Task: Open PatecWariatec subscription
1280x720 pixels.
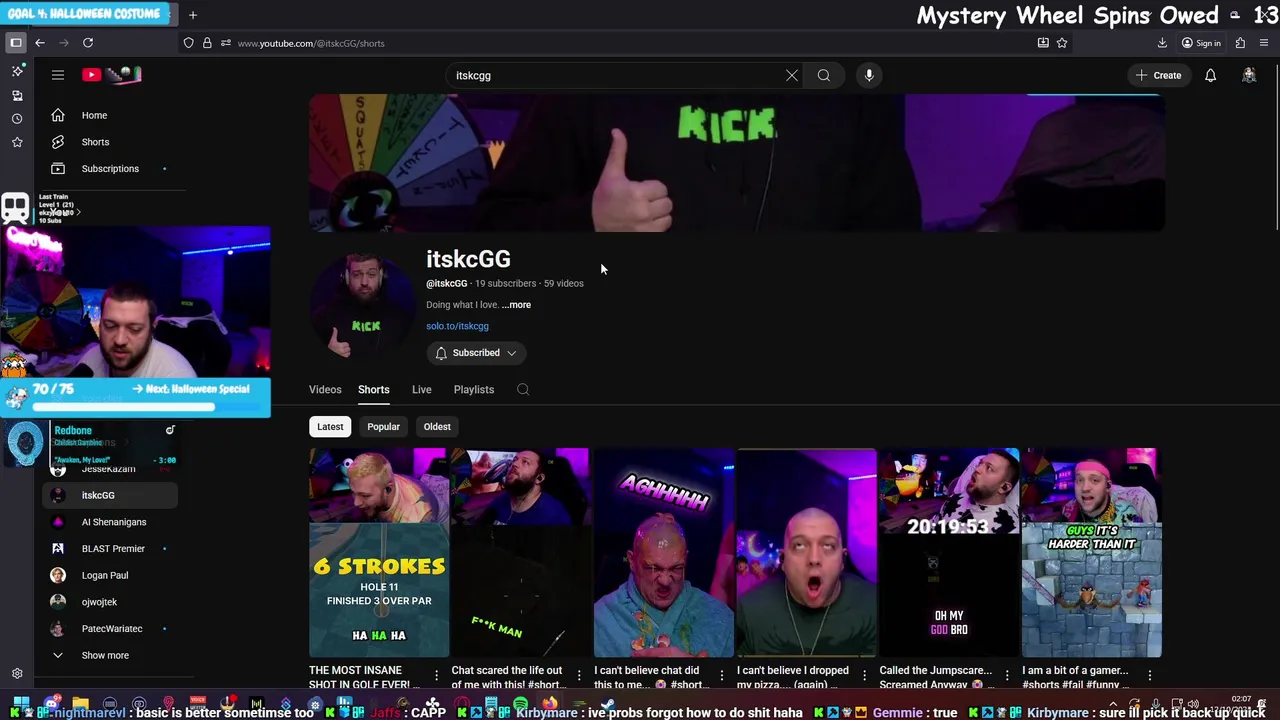Action: pyautogui.click(x=110, y=629)
